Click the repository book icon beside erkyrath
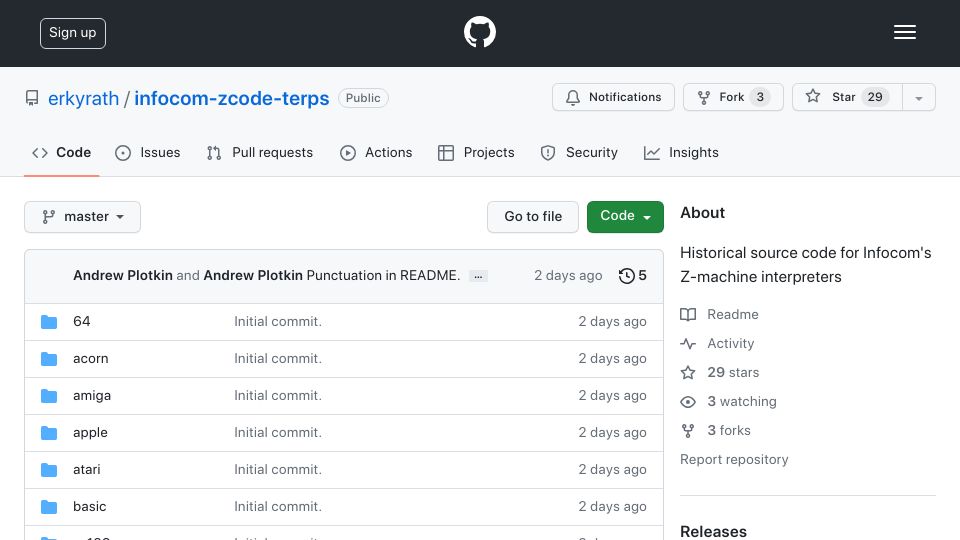Screen dimensions: 960x540 [32, 98]
